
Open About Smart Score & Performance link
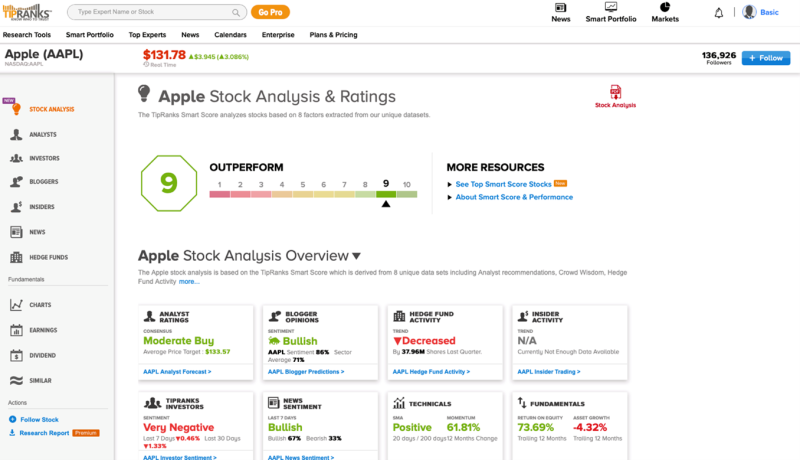[514, 197]
